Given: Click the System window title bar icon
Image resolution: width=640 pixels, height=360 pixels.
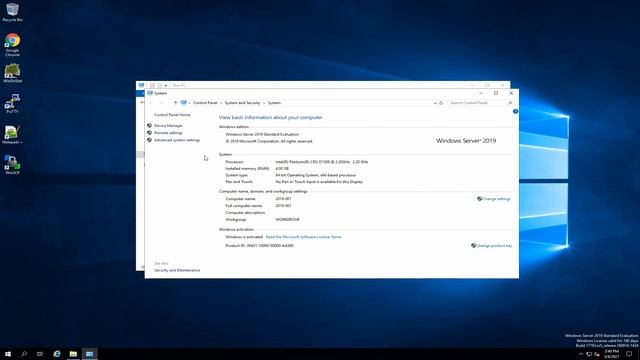Looking at the screenshot, I should pyautogui.click(x=150, y=93).
